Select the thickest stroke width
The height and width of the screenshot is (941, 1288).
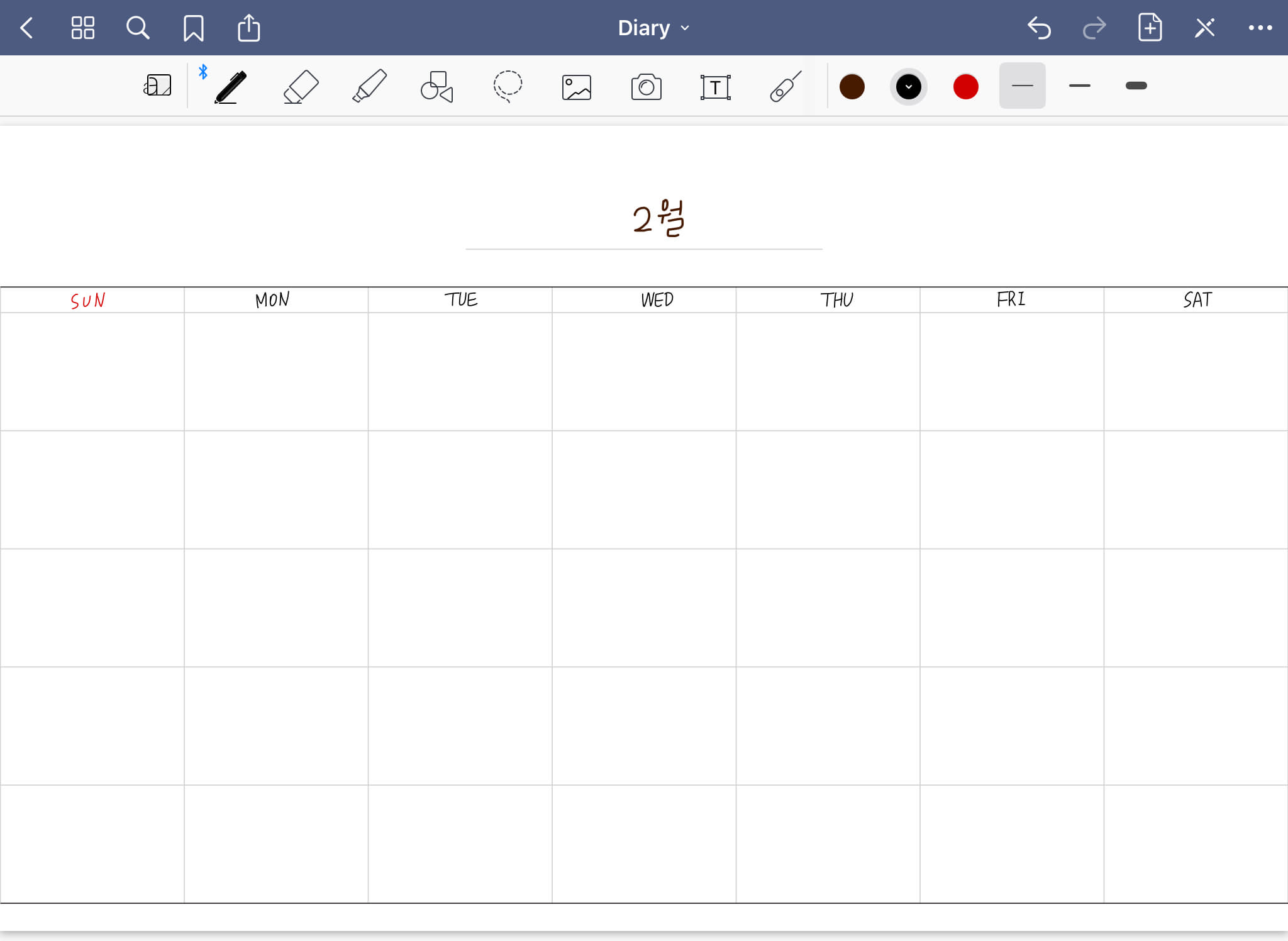(x=1136, y=86)
